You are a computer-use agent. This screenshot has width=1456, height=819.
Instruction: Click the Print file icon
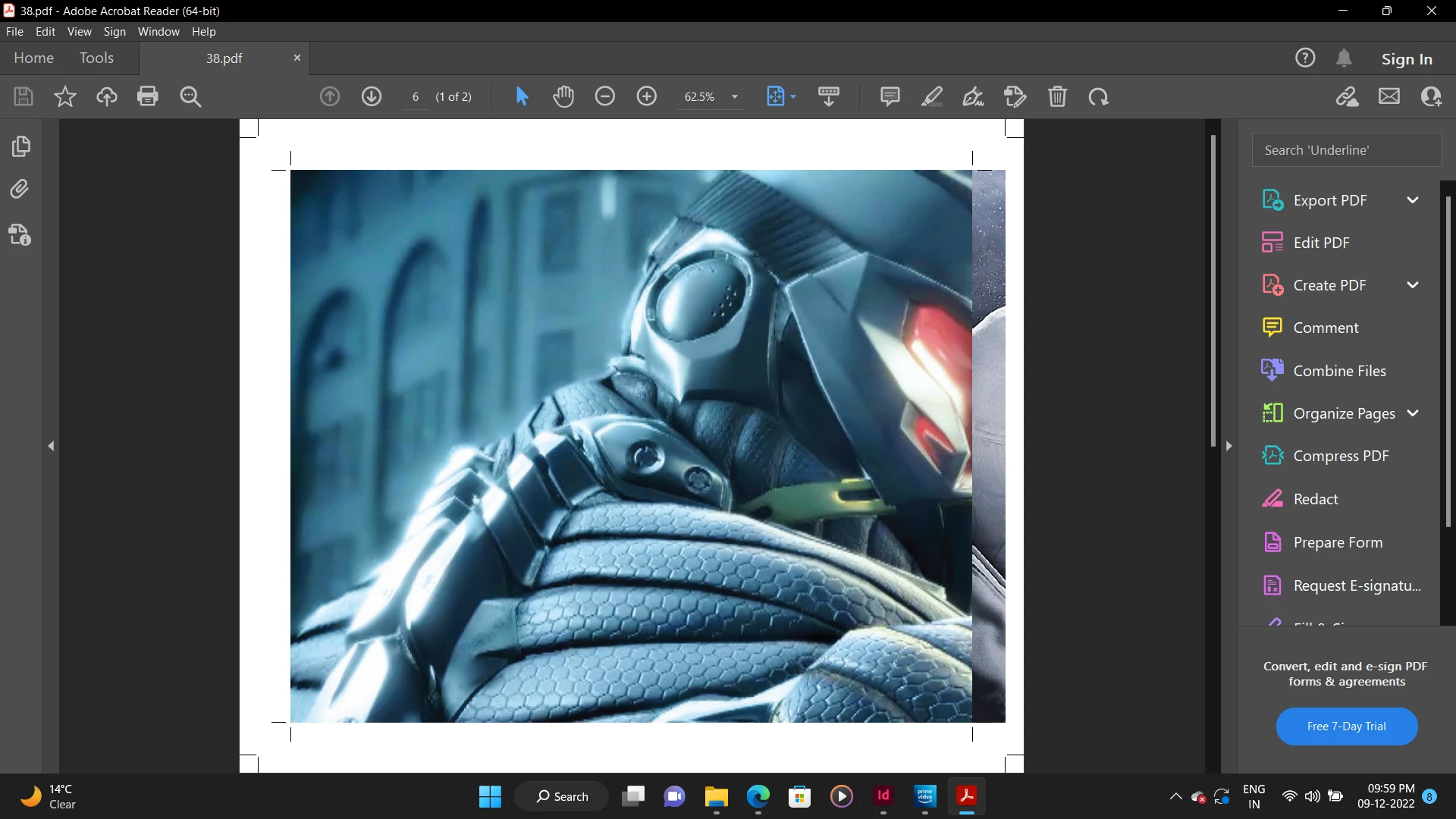point(148,96)
